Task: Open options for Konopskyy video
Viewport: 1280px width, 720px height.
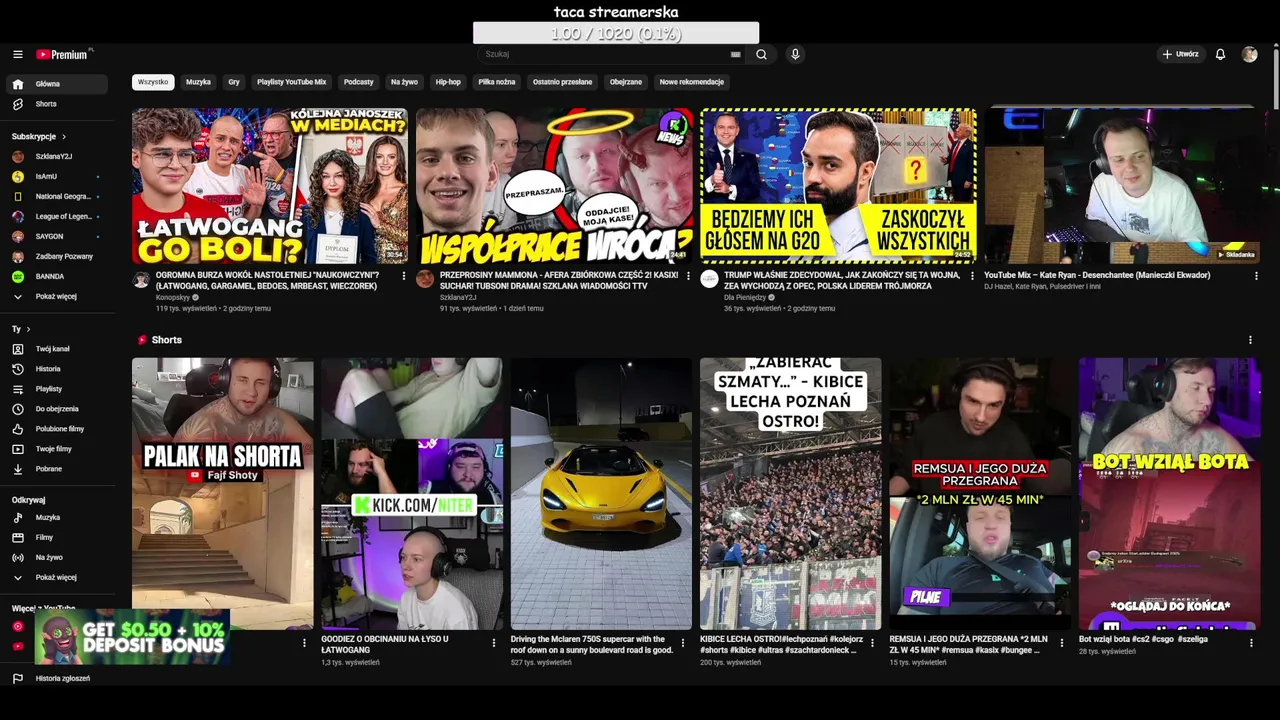Action: (x=404, y=276)
